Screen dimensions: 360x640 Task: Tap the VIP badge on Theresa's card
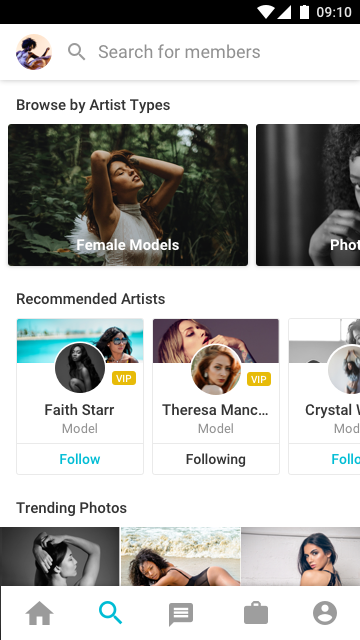click(259, 379)
